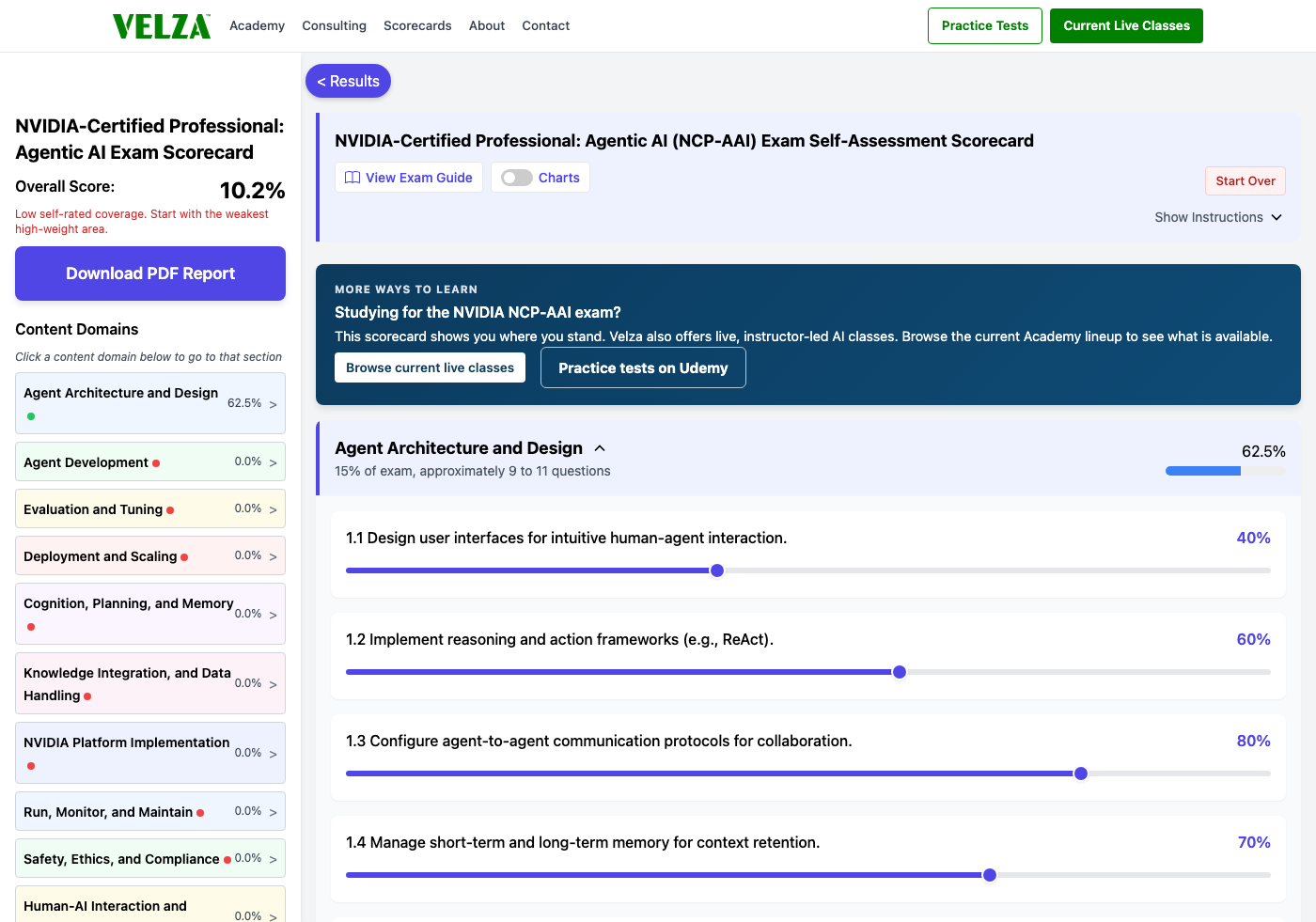Image resolution: width=1316 pixels, height=922 pixels.
Task: Click the Start Over button
Action: pos(1245,180)
